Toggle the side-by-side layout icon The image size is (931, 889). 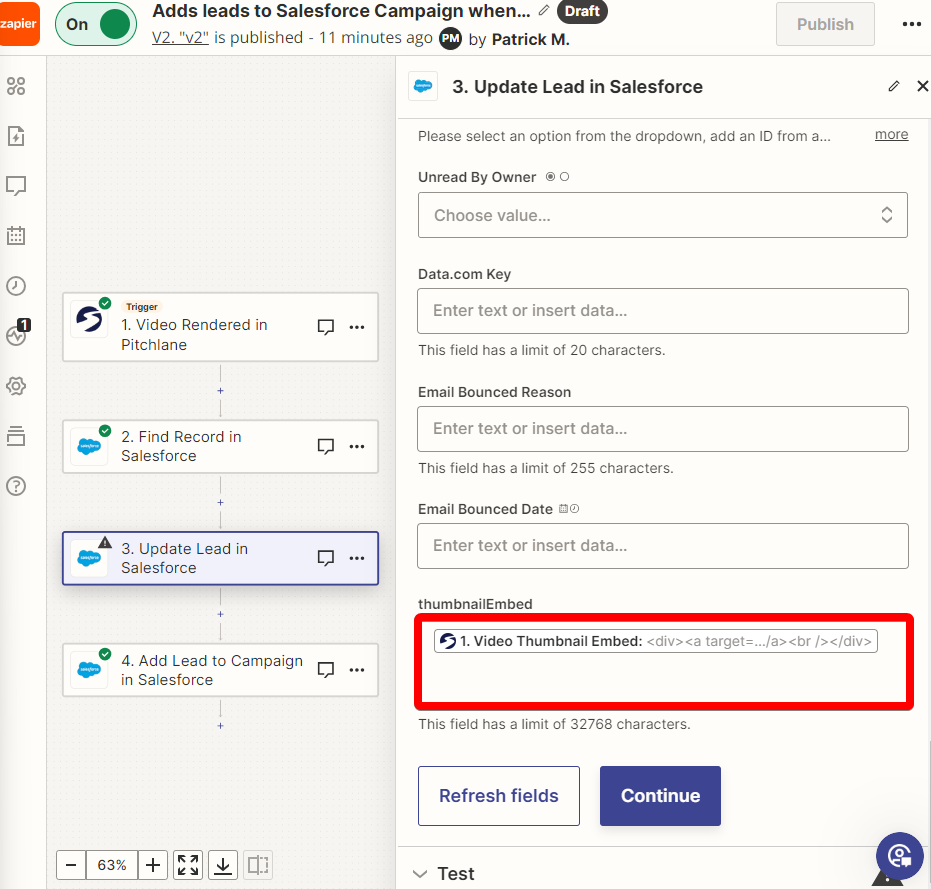(x=258, y=865)
